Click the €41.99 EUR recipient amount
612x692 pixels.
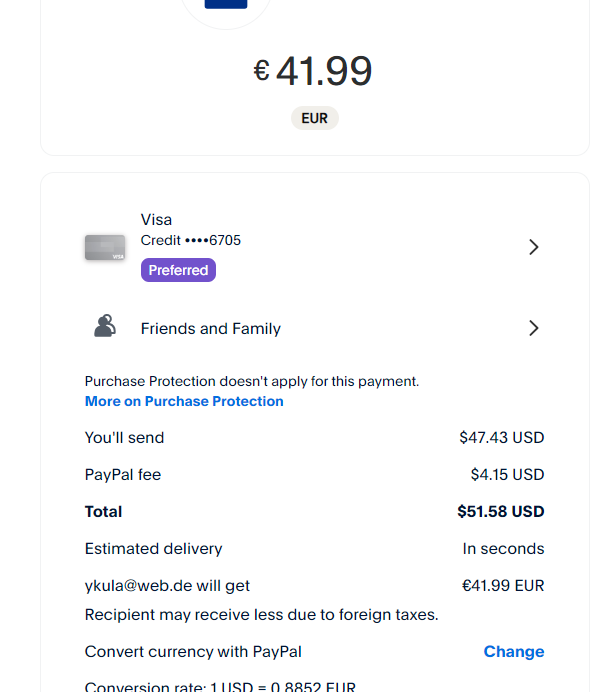[502, 585]
